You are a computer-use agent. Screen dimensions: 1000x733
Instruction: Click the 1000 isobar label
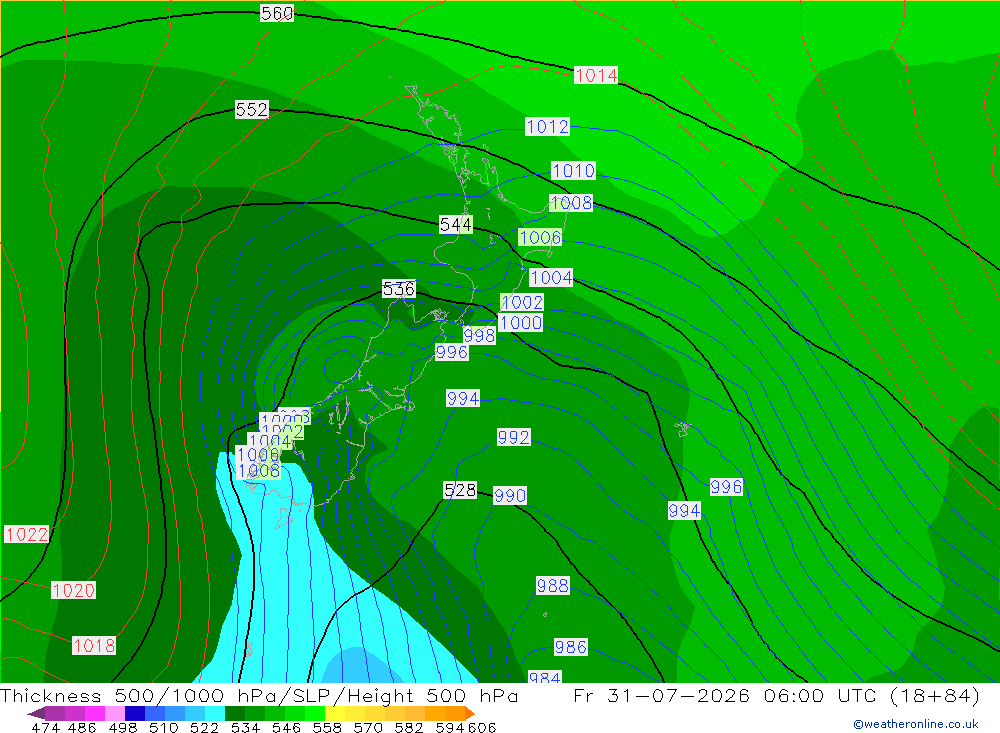521,322
